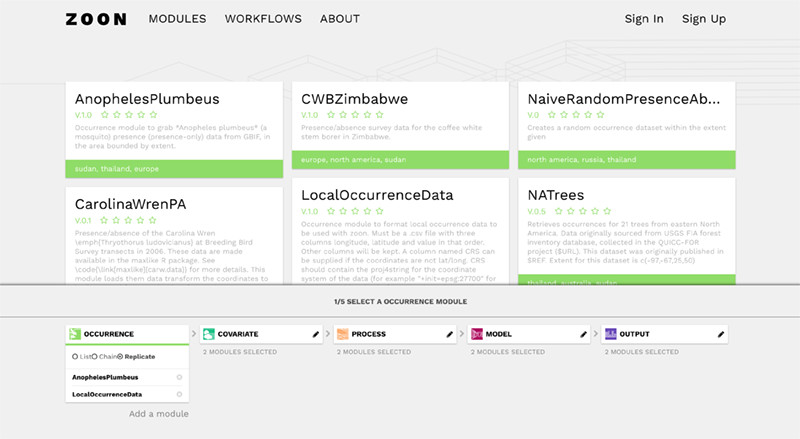Select the Replicate radio option
800x439 pixels.
(x=121, y=356)
